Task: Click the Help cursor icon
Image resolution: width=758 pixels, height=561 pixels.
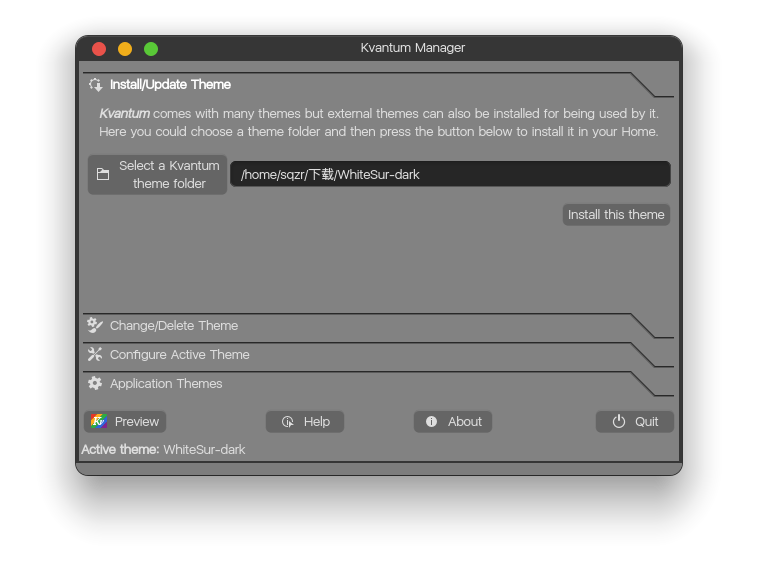Action: point(288,422)
